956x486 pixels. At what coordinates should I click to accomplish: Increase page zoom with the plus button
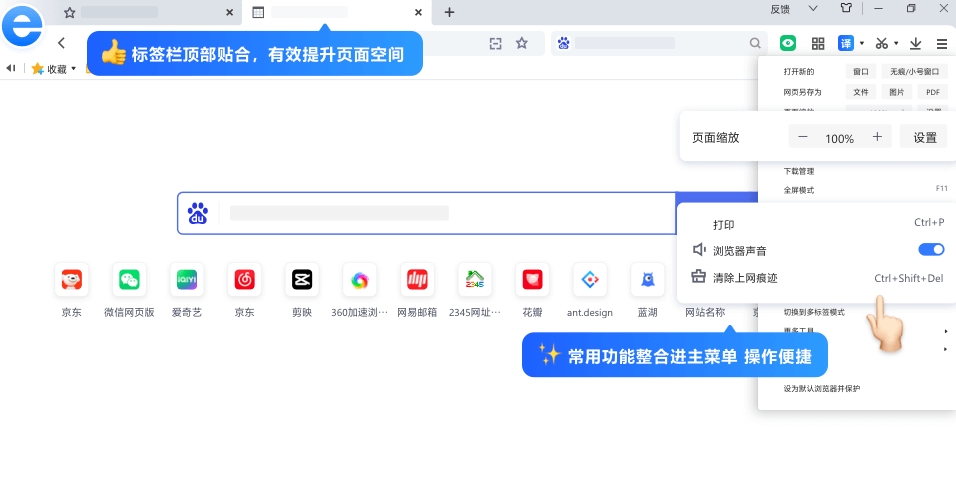(877, 137)
